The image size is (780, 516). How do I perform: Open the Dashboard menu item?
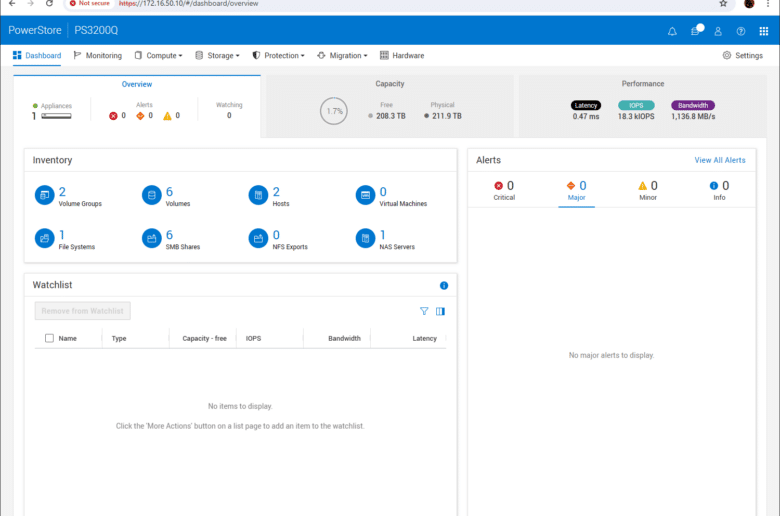[x=37, y=55]
